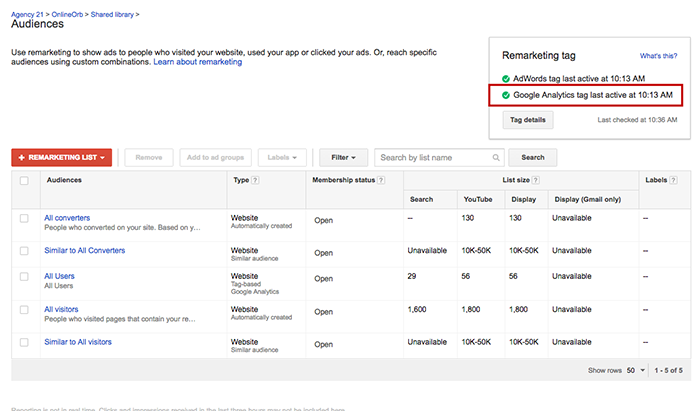700x411 pixels.
Task: Open the Filter dropdown
Action: point(343,158)
